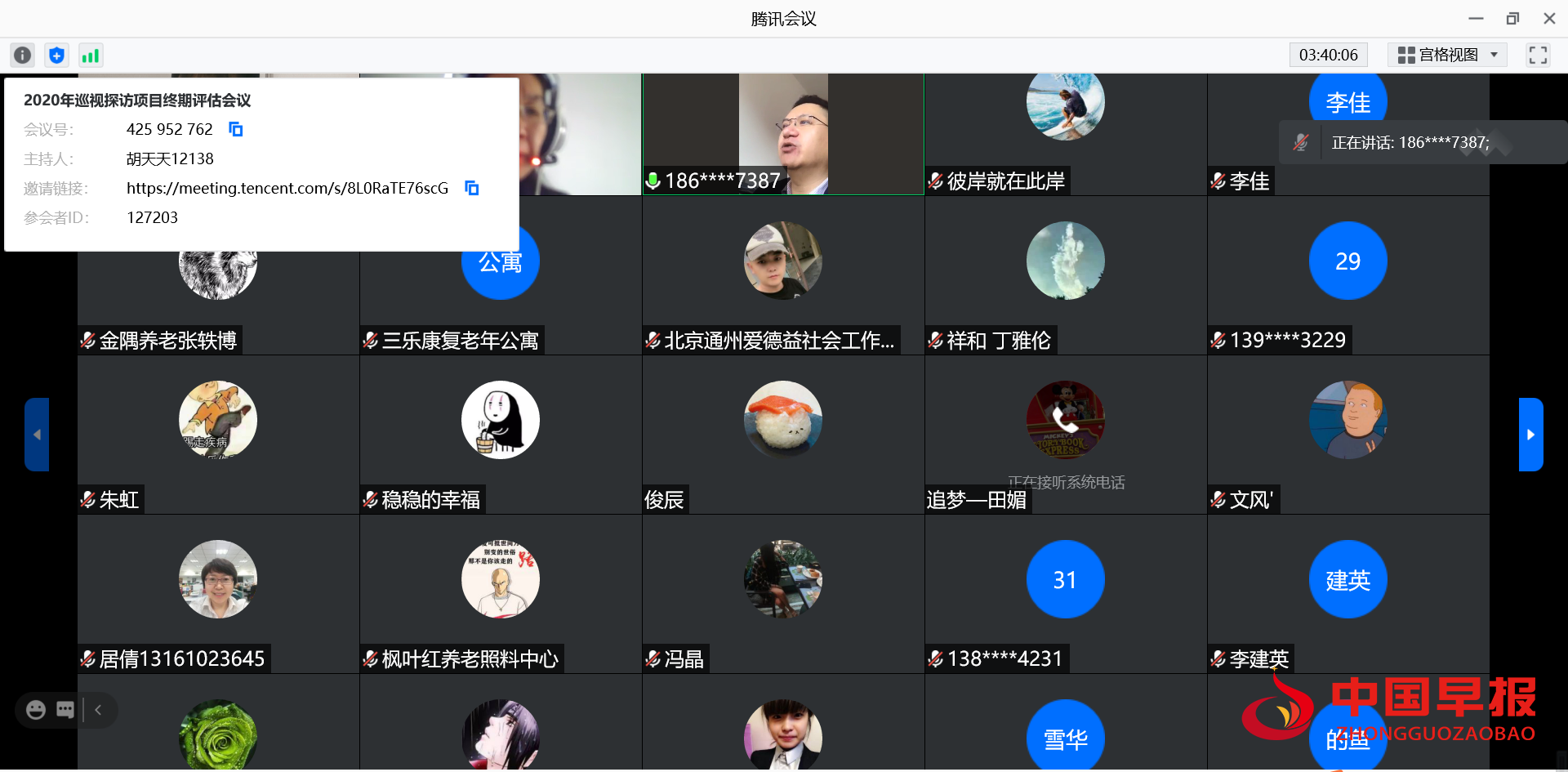Select the 冯晶 participant avatar
The width and height of the screenshot is (1568, 772).
[783, 579]
